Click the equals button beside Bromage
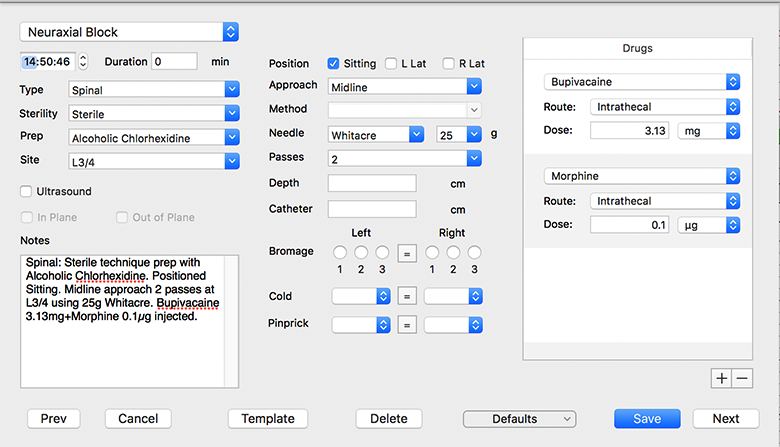Image resolution: width=780 pixels, height=447 pixels. (407, 254)
